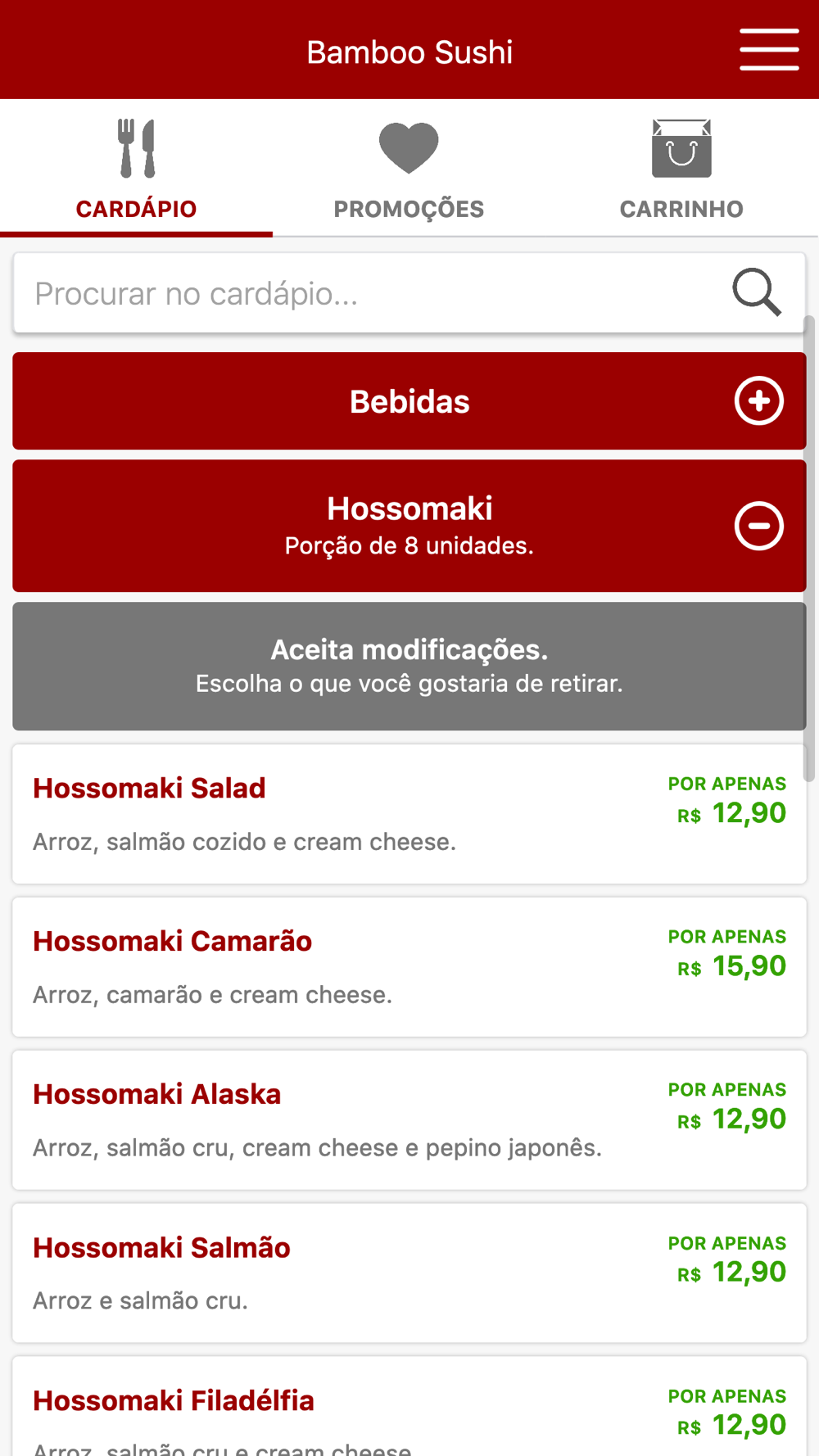Screen dimensions: 819x1456
Task: Expand the Bebidas category
Action: point(409,401)
